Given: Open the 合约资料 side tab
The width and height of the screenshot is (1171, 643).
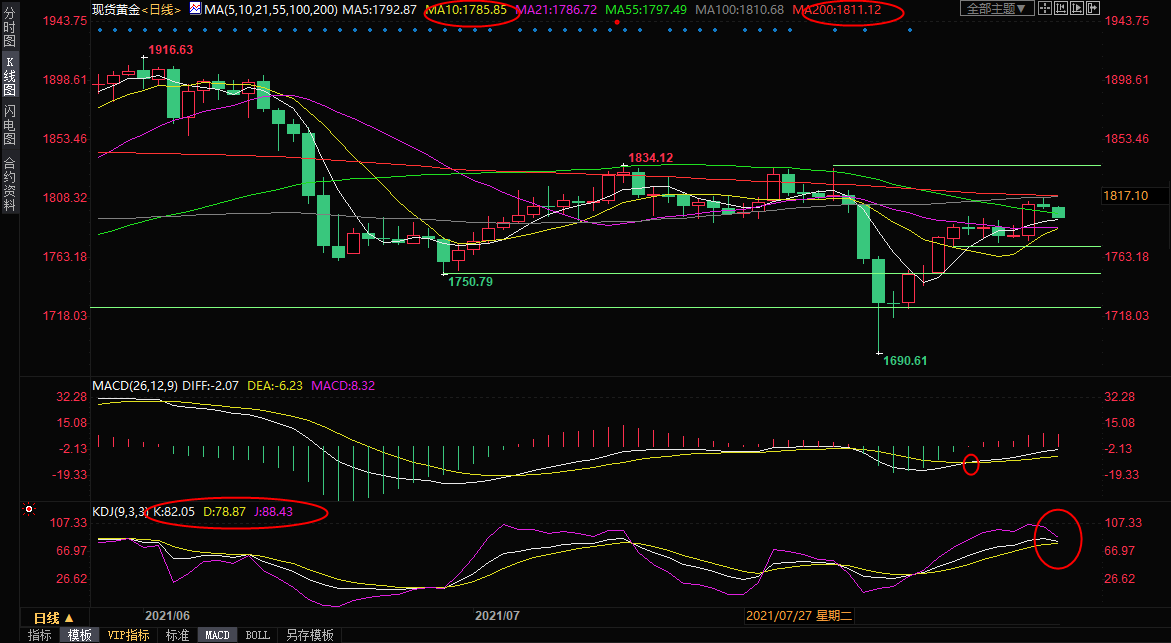Looking at the screenshot, I should pos(9,184).
